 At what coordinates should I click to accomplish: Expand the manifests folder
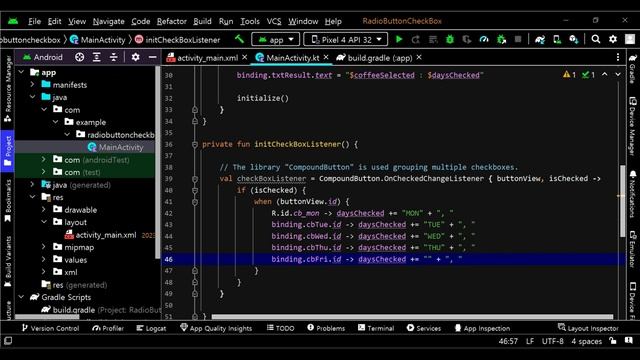[x=33, y=84]
